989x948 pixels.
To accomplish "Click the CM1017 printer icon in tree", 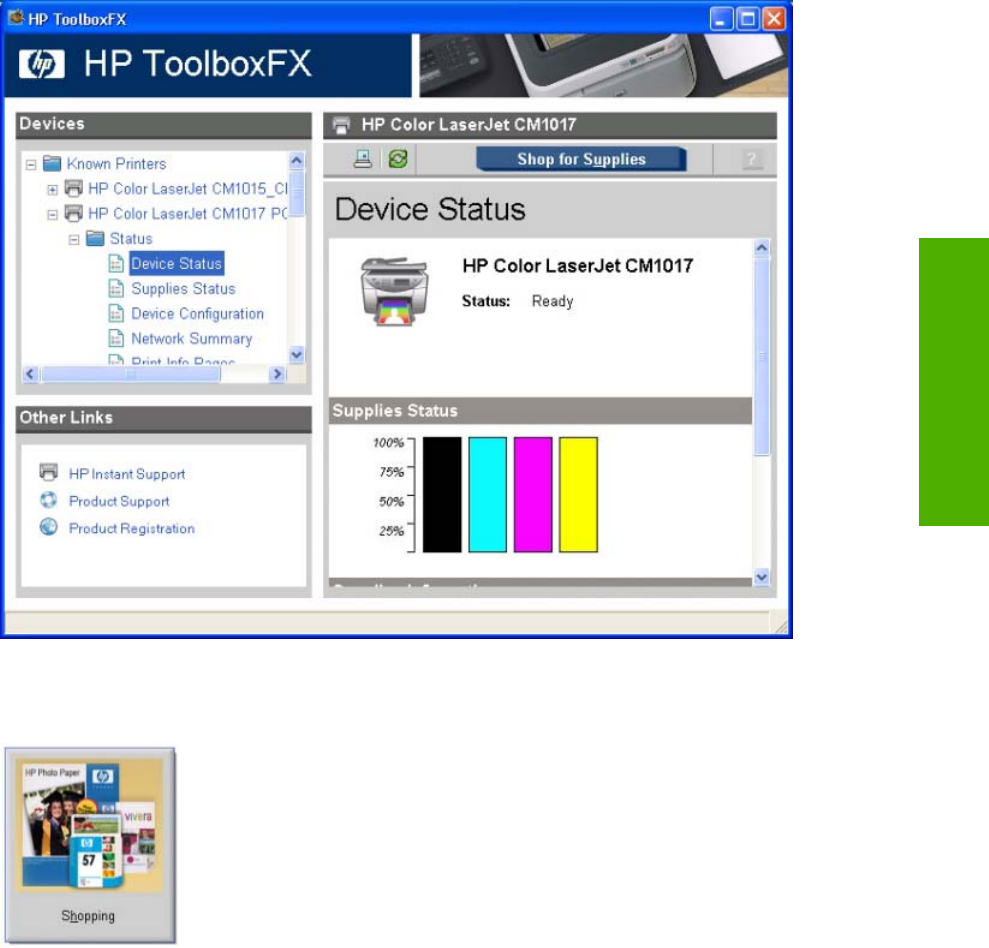I will coord(74,213).
